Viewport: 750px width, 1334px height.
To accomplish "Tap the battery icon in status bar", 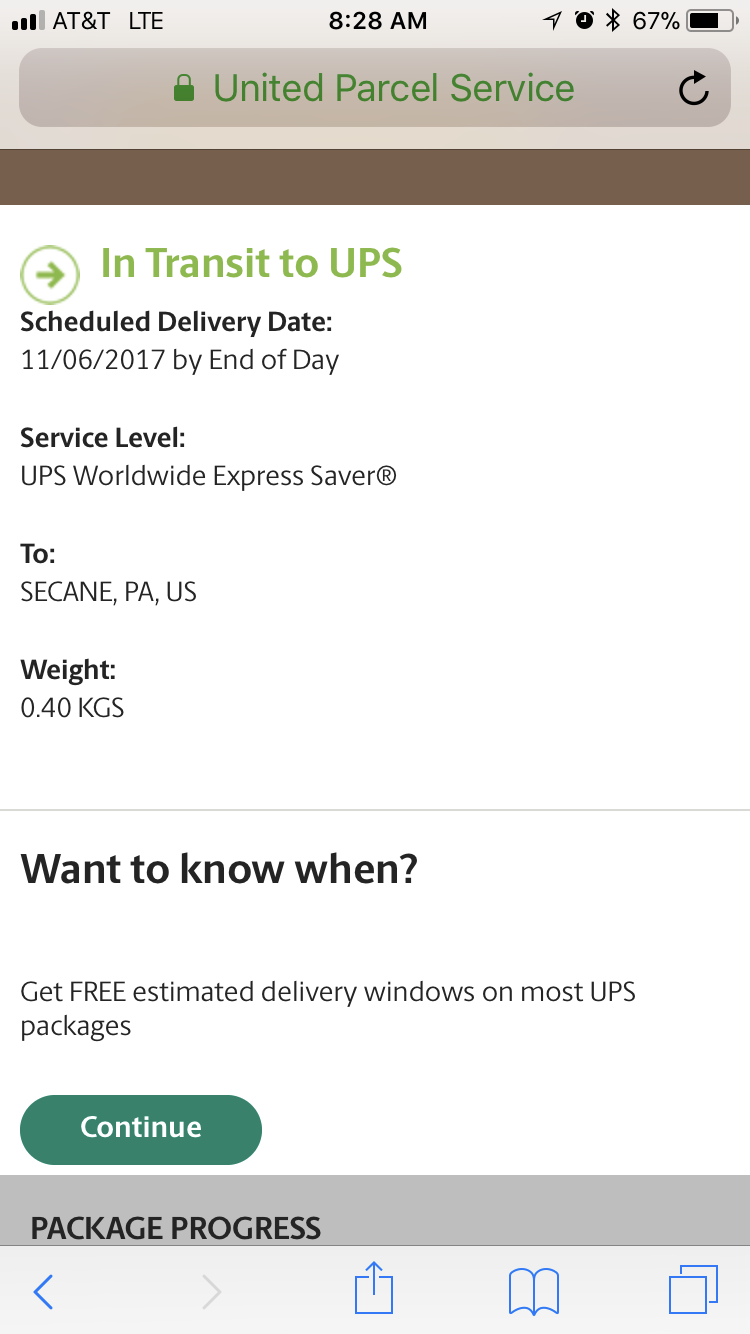I will coord(711,21).
